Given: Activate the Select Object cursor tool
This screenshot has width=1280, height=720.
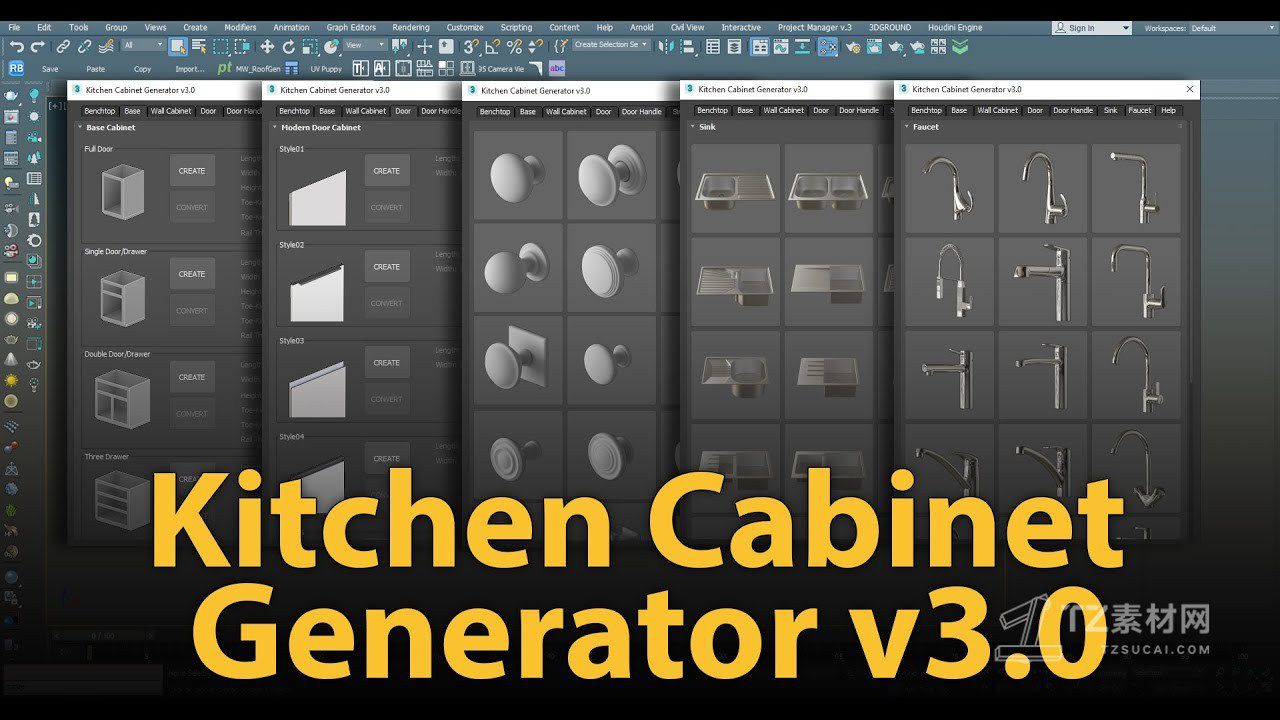Looking at the screenshot, I should point(177,46).
